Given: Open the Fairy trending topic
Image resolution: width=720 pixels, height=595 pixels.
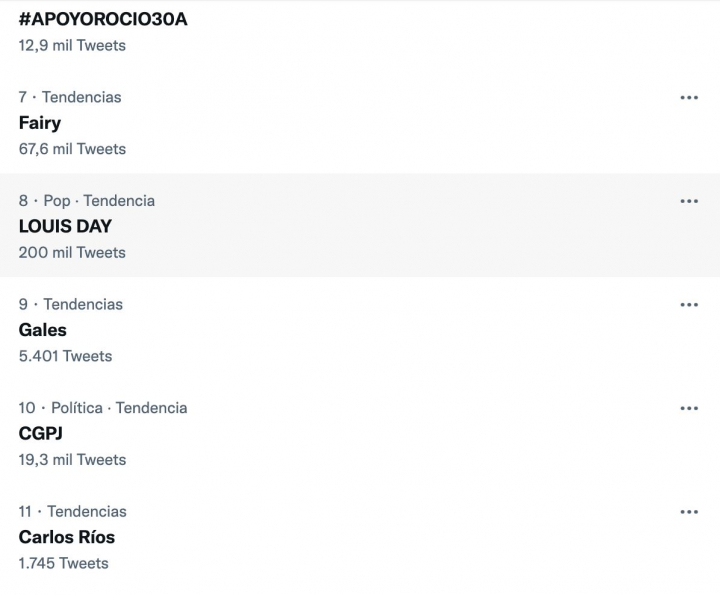Looking at the screenshot, I should pyautogui.click(x=40, y=123).
